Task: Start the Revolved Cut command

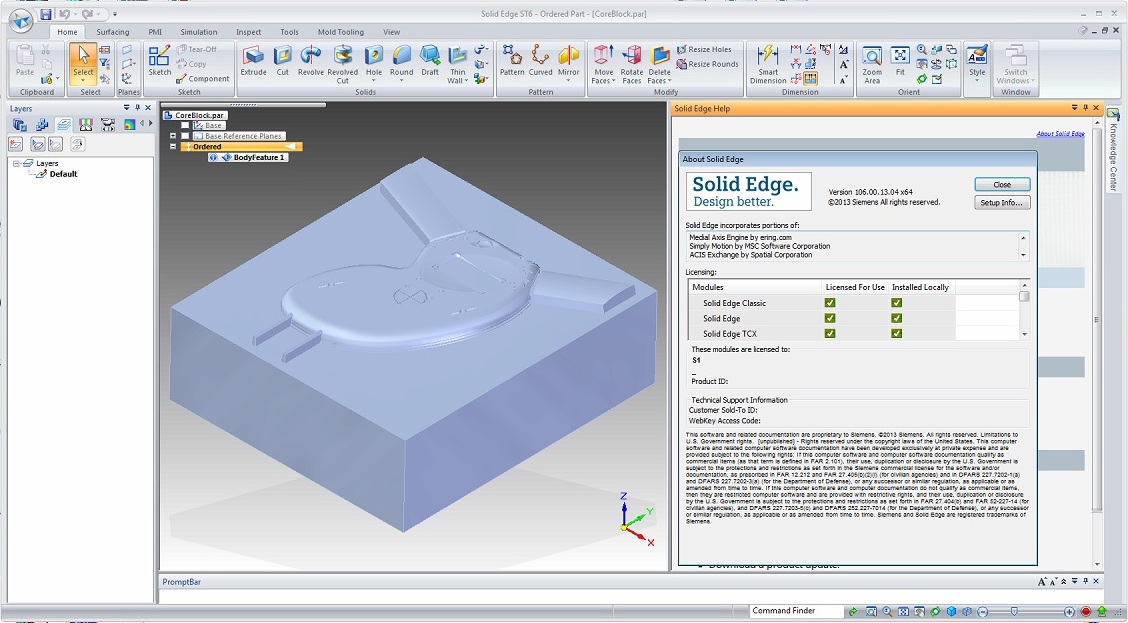Action: tap(342, 65)
